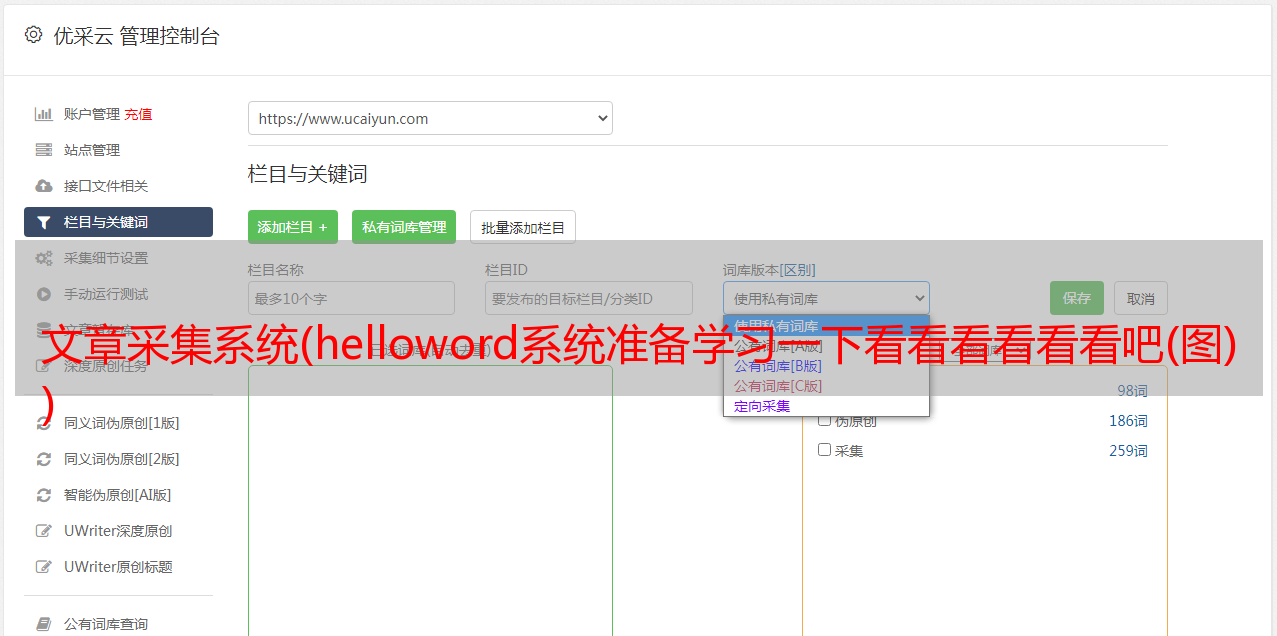
Task: Click the edit icon for UWriter深度原创
Action: click(43, 531)
